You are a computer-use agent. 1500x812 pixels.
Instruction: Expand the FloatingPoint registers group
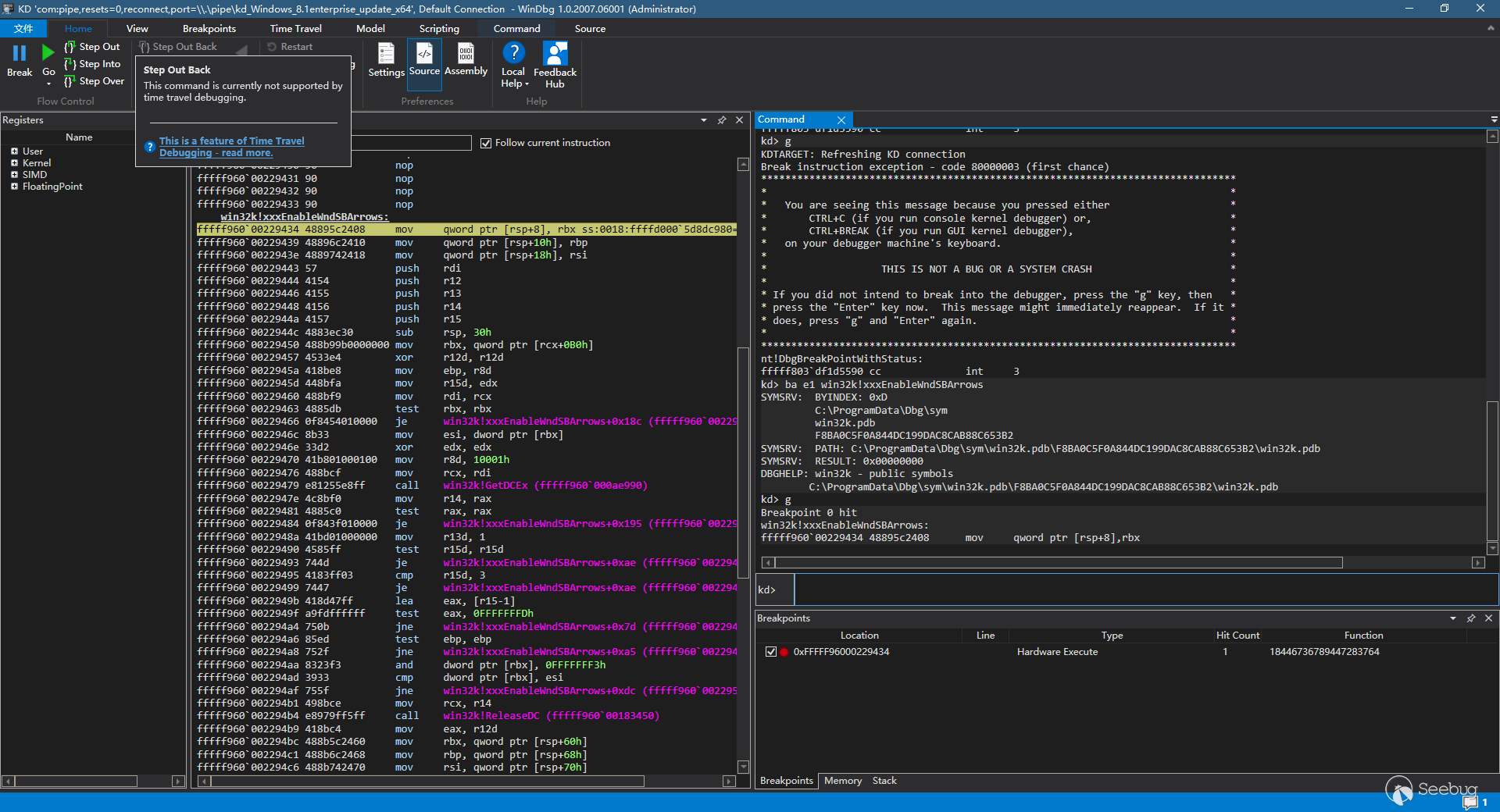(x=14, y=187)
